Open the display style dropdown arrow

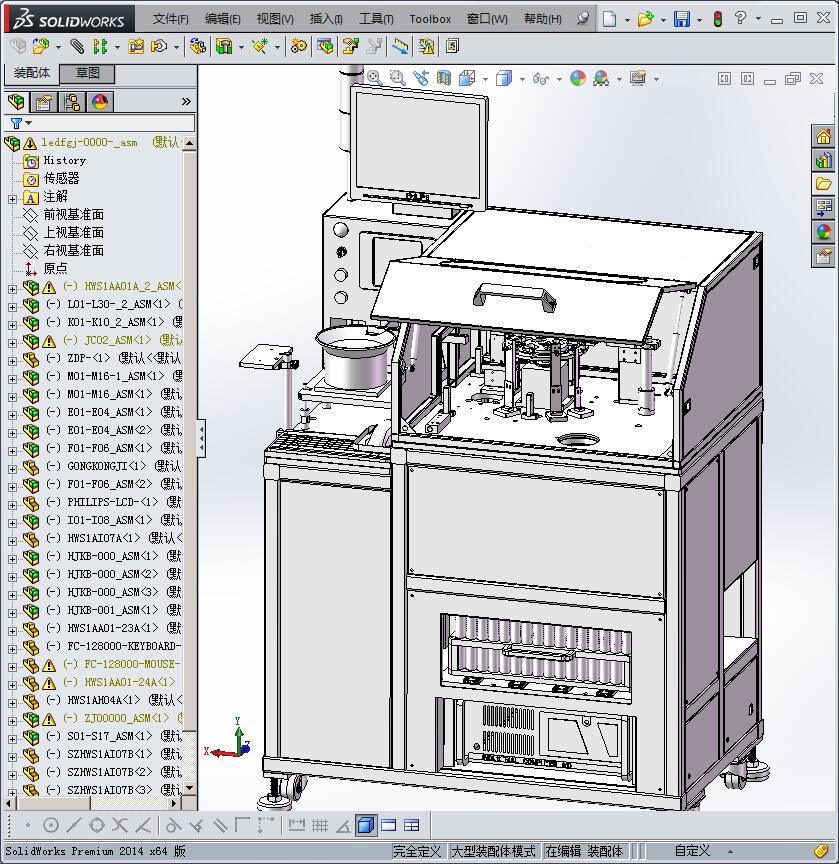pyautogui.click(x=520, y=79)
